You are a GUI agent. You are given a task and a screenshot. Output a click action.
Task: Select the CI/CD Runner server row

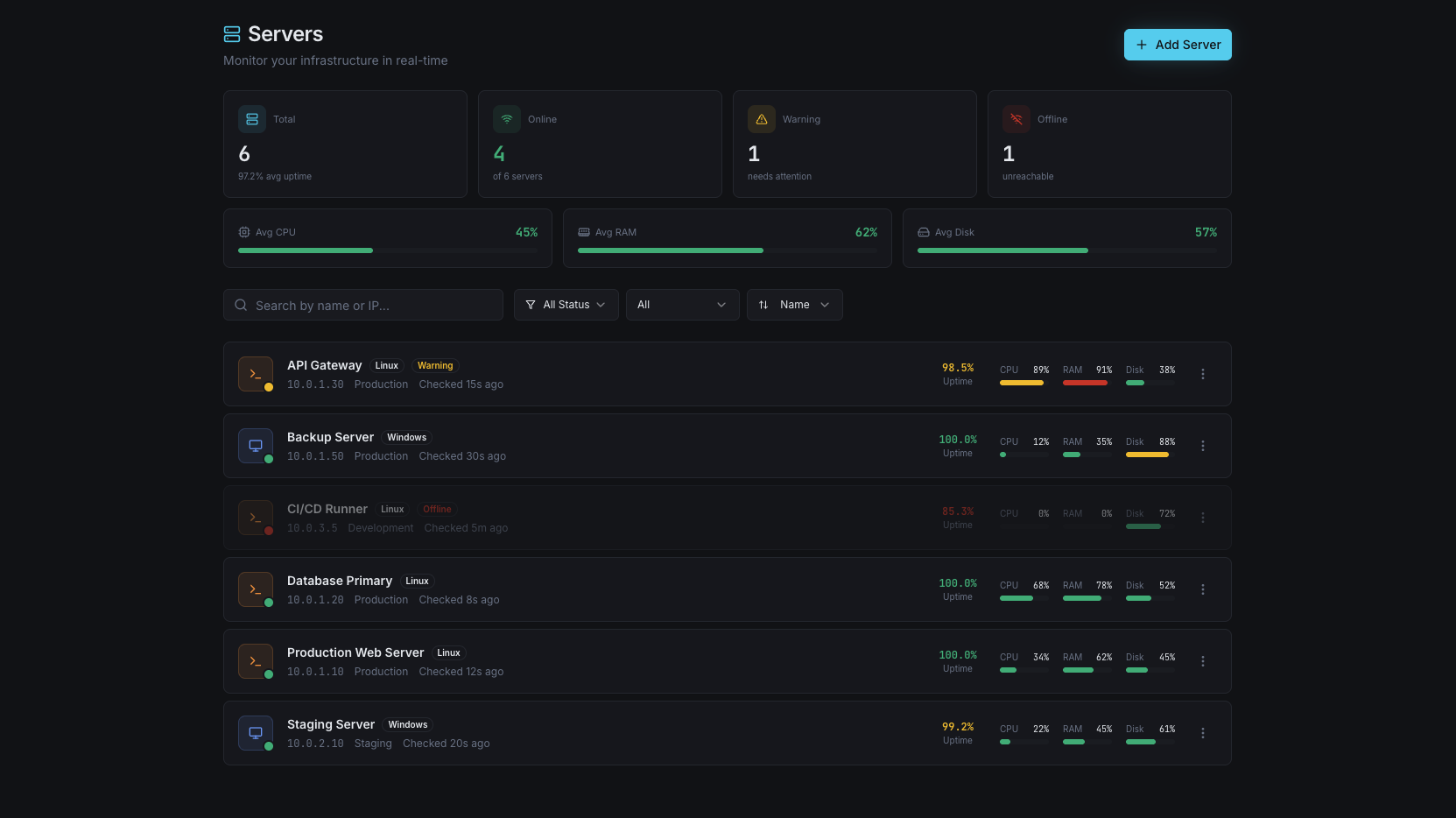click(x=613, y=518)
